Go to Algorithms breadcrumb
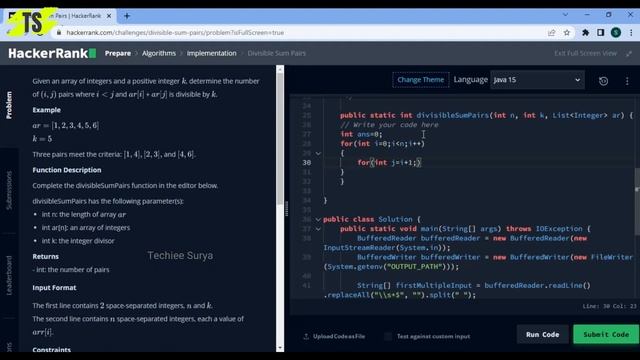Screen dimensions: 640x360 point(159,53)
